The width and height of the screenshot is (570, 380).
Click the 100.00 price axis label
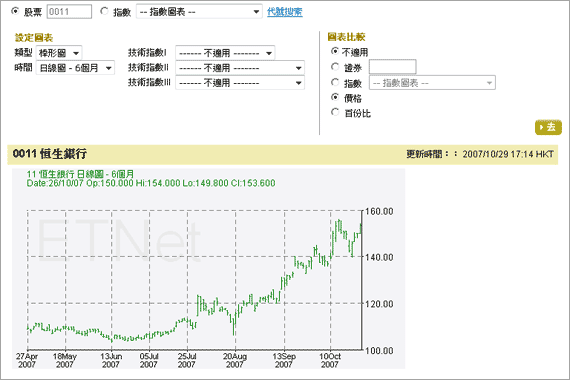tap(379, 351)
